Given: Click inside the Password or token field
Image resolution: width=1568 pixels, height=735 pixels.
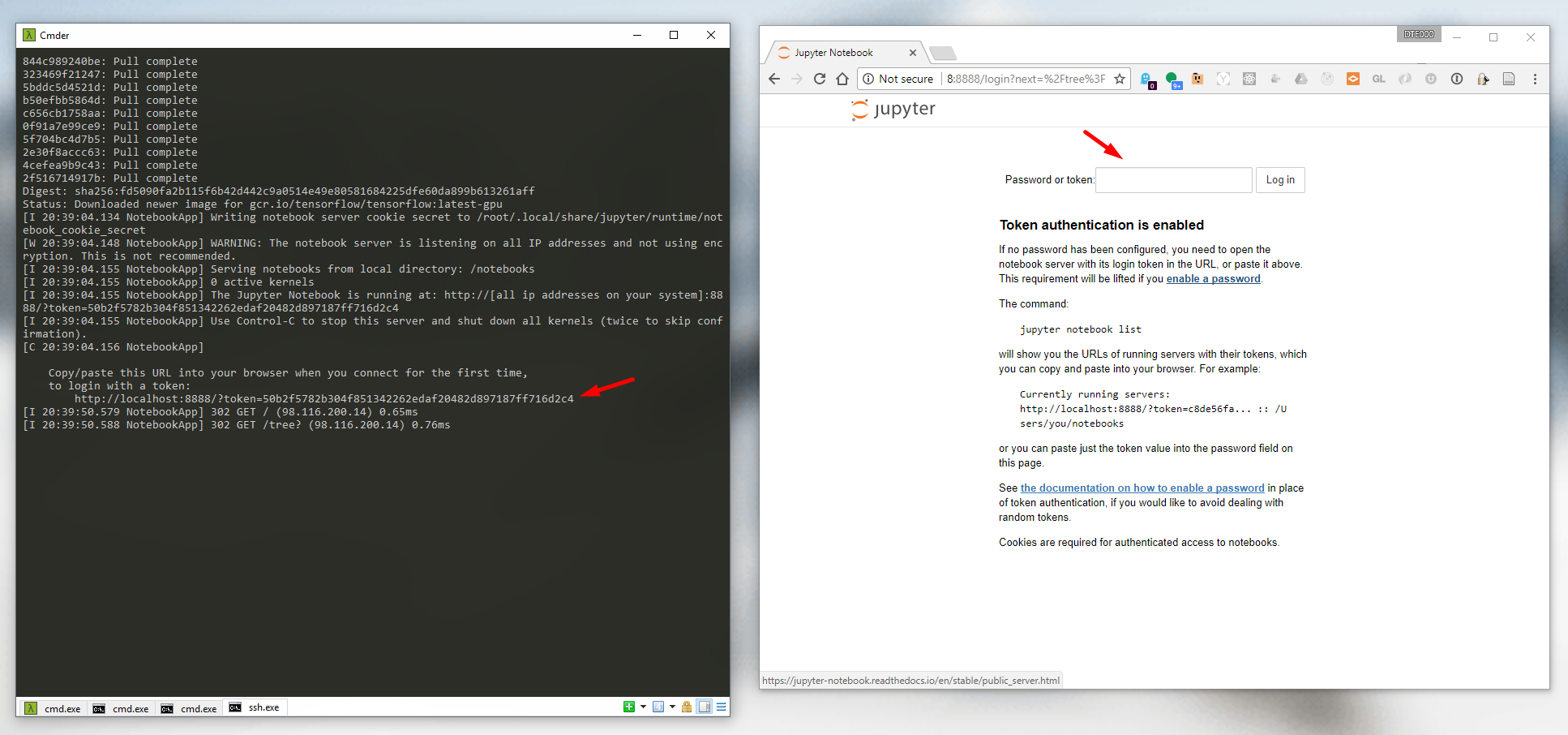Looking at the screenshot, I should pos(1173,179).
